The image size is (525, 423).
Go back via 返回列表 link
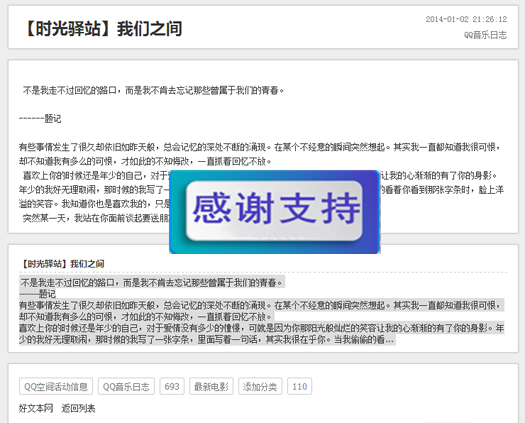[x=78, y=408]
